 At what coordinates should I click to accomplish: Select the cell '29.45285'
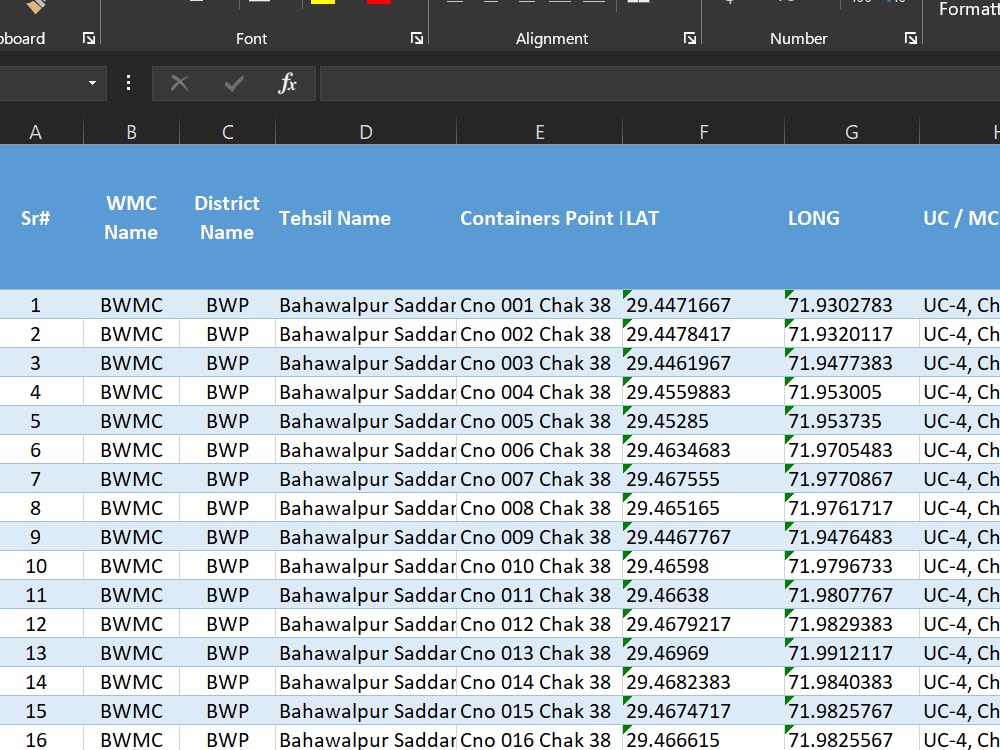(703, 421)
